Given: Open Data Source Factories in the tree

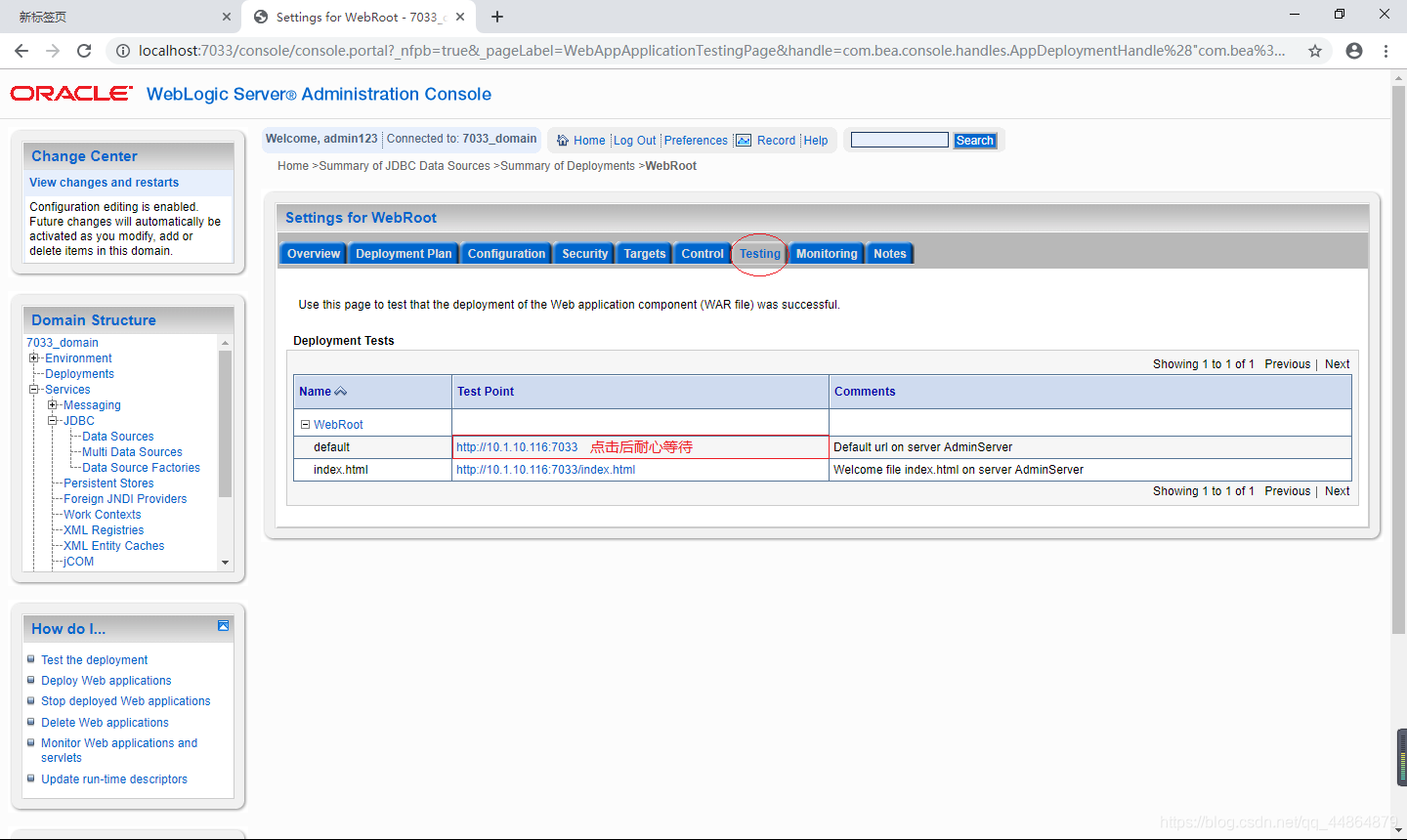Looking at the screenshot, I should (141, 468).
